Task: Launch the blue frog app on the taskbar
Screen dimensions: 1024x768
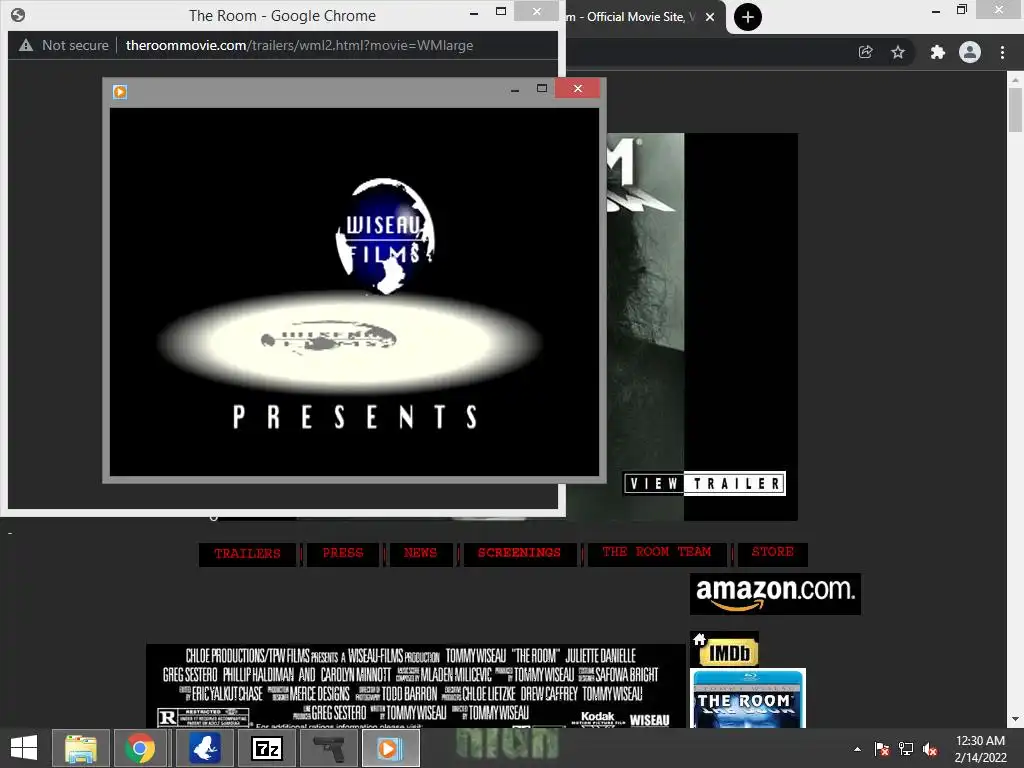Action: (204, 748)
